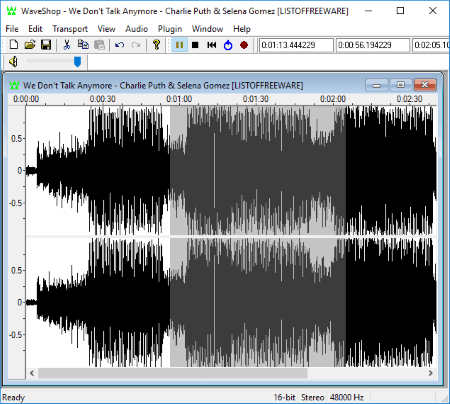Toggle loop playback with blue loop icon
Screen dimensions: 450x404
228,45
